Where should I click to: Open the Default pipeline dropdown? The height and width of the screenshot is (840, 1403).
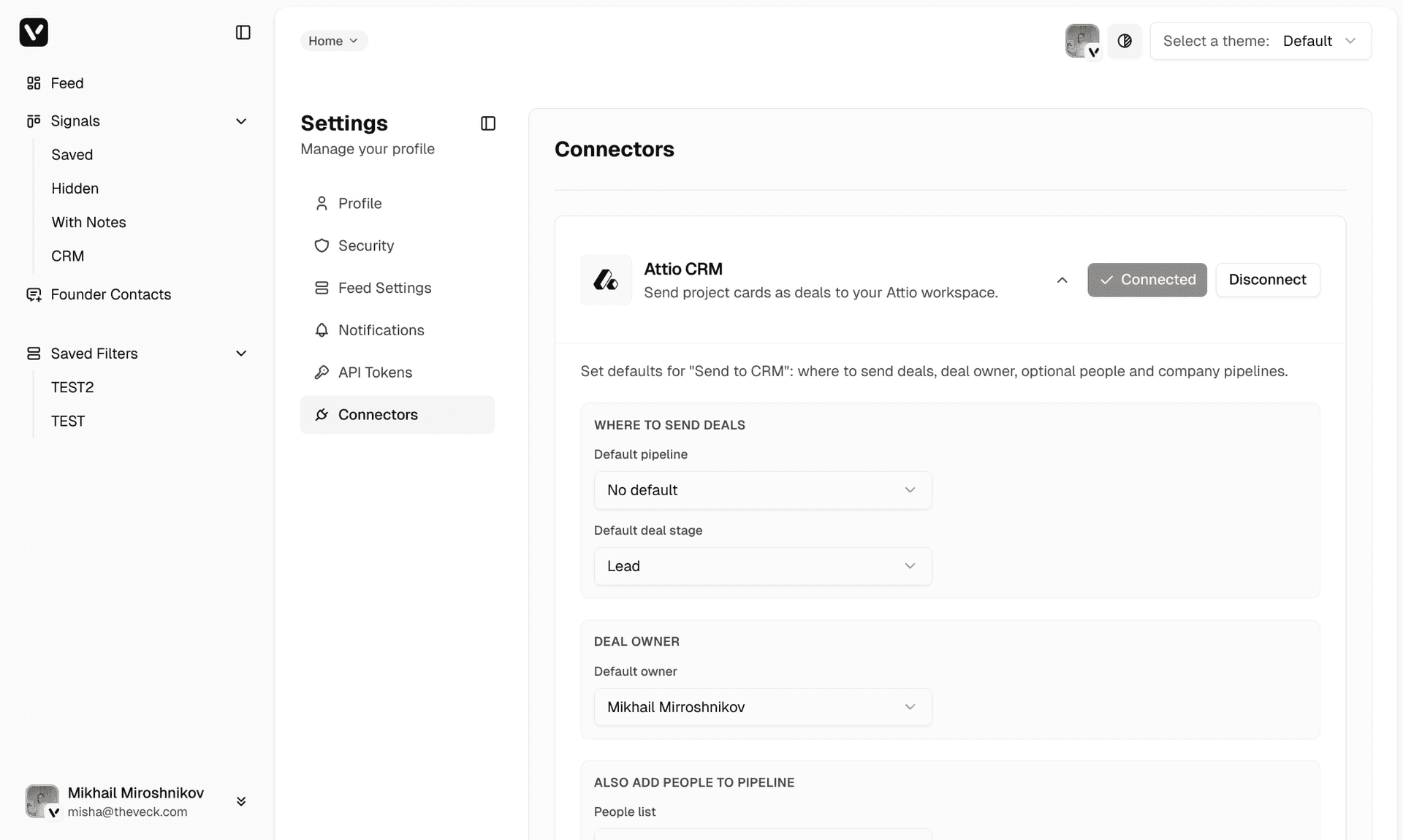[762, 490]
